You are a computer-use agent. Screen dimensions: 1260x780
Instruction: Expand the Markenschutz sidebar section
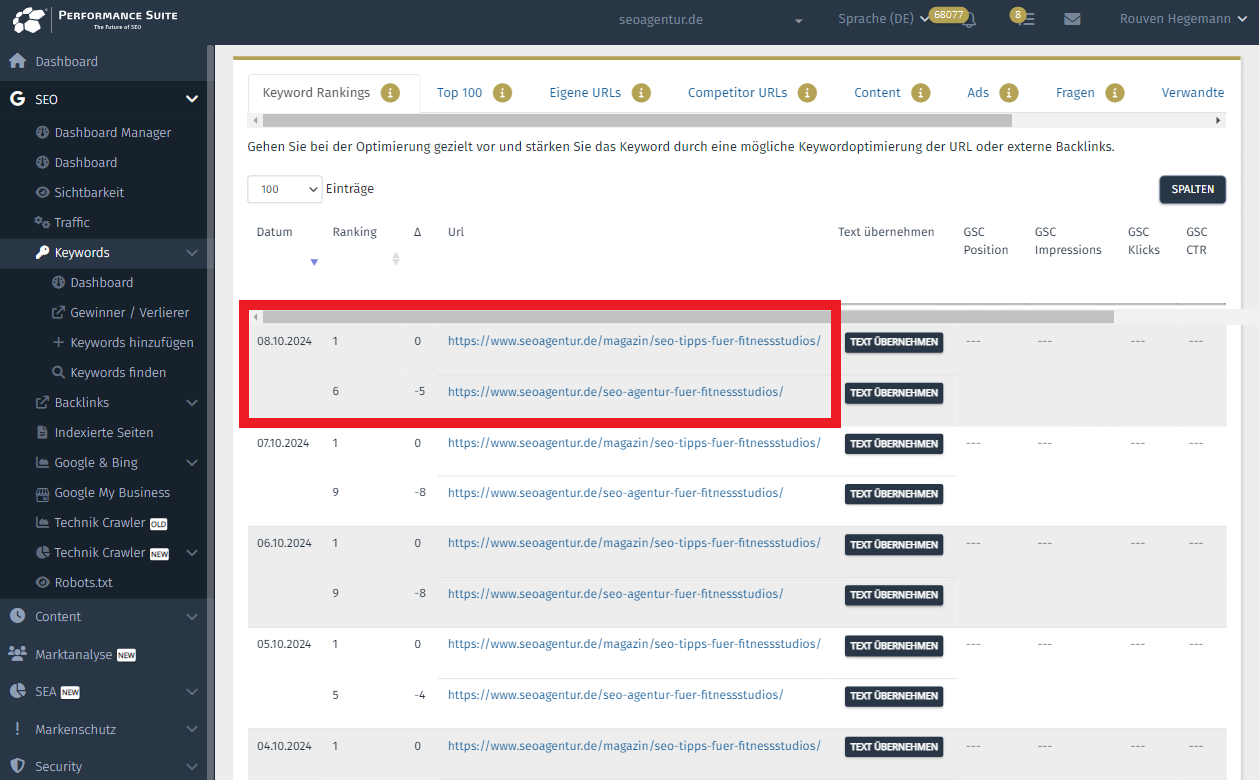[192, 730]
